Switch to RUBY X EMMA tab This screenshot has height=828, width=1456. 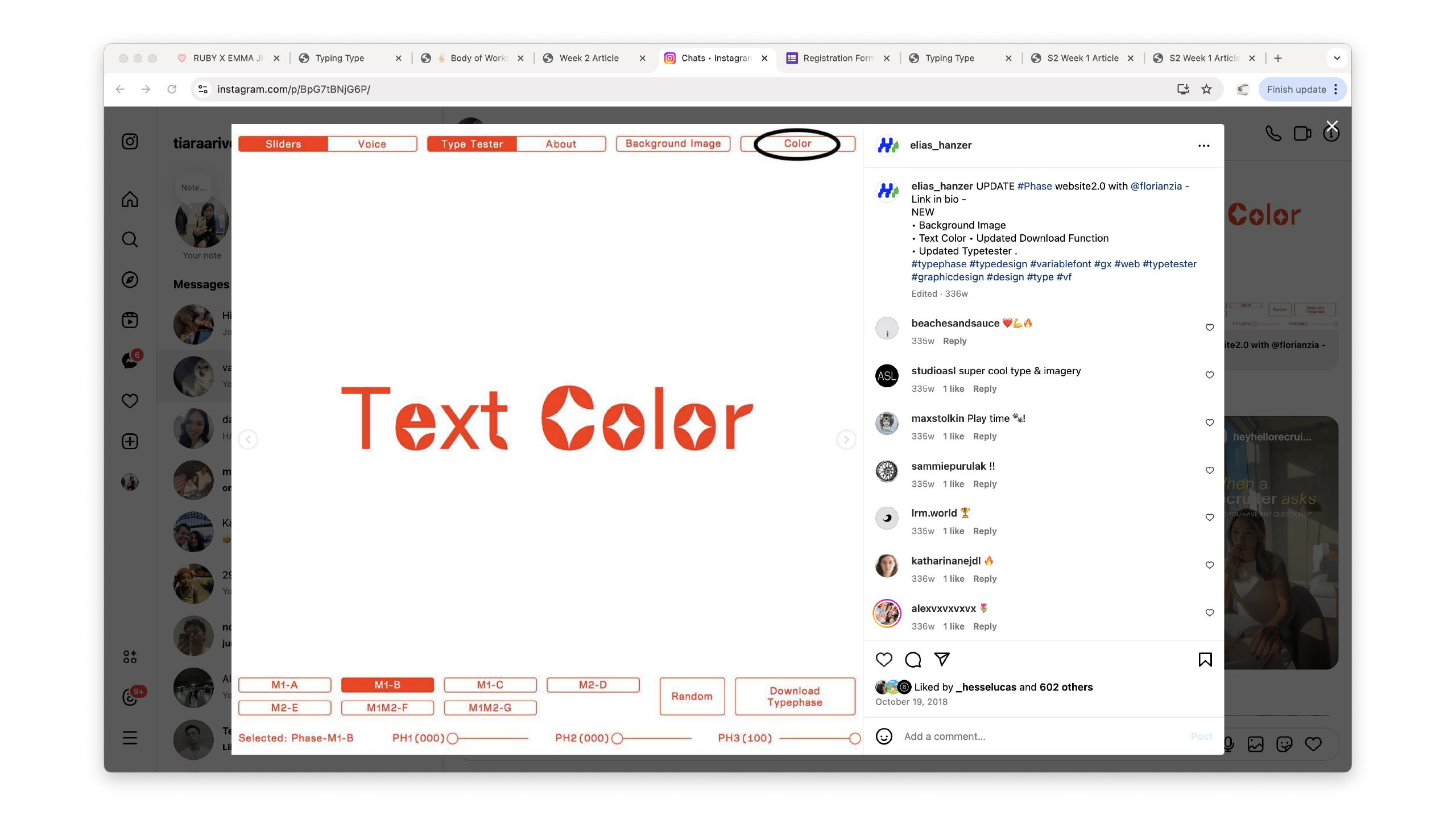(228, 58)
